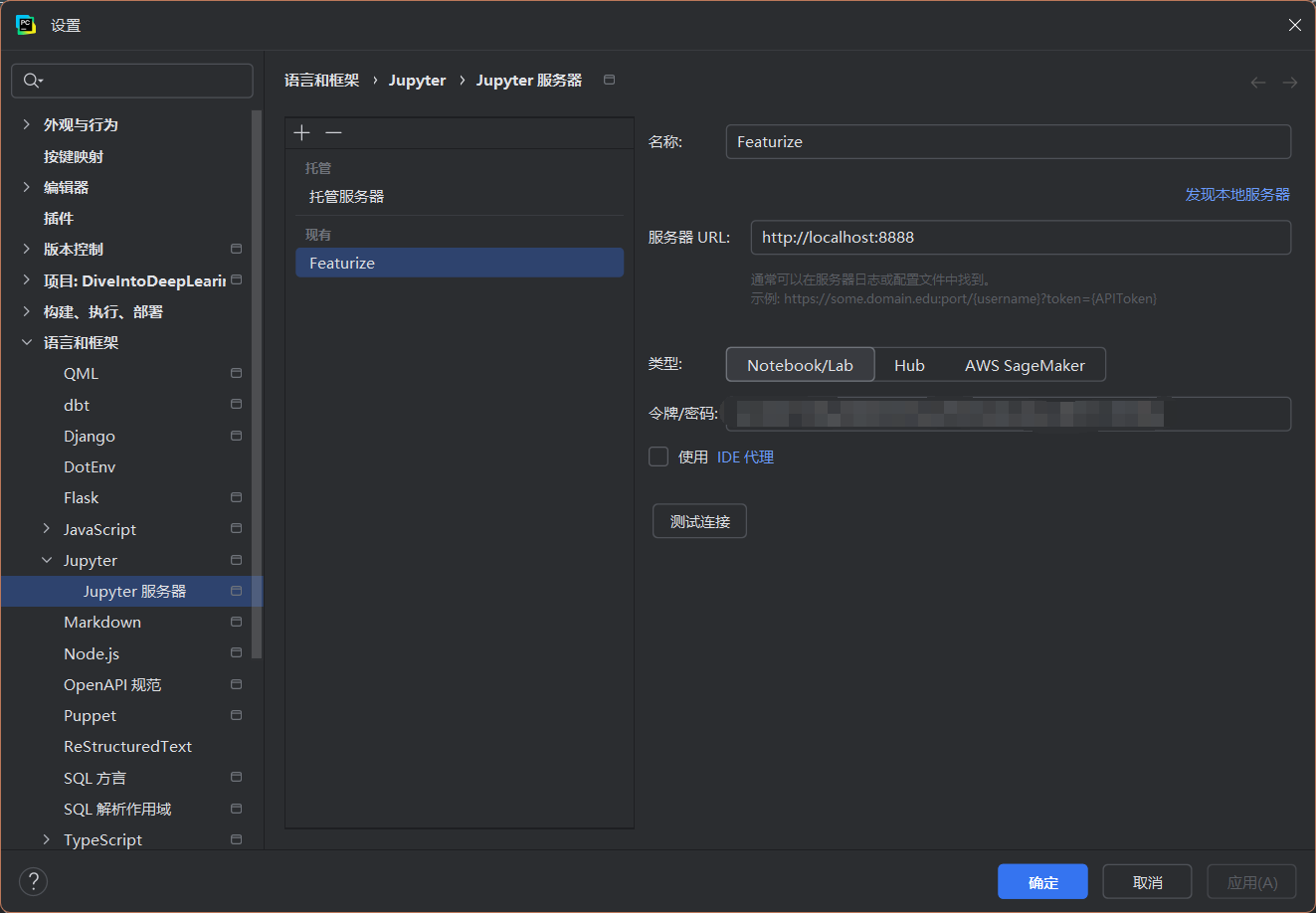Image resolution: width=1316 pixels, height=913 pixels.
Task: Select AWS SageMaker server type
Action: pos(1025,365)
